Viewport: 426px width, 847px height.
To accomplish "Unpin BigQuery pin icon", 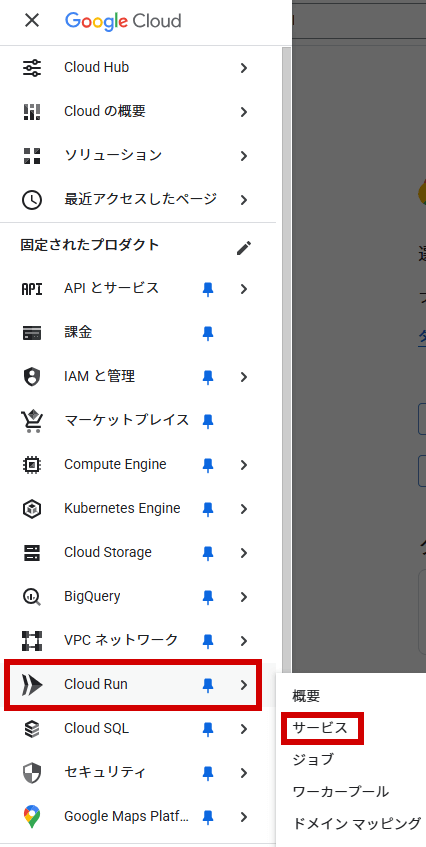I will pyautogui.click(x=208, y=597).
